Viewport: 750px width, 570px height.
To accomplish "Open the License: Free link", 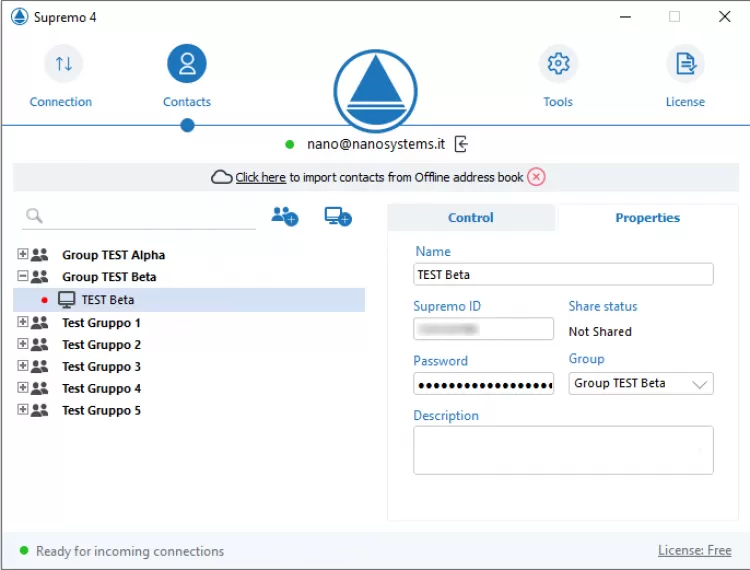I will coord(694,551).
